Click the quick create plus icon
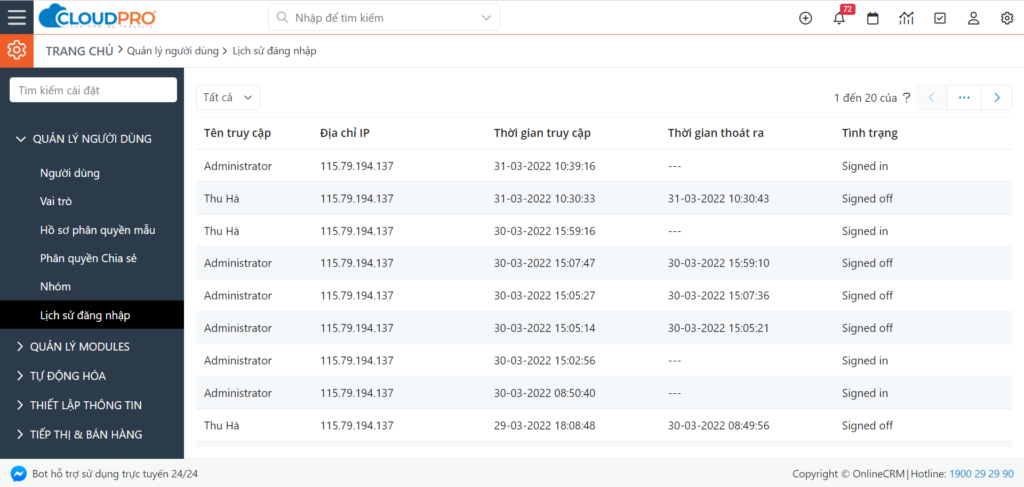 click(x=805, y=18)
